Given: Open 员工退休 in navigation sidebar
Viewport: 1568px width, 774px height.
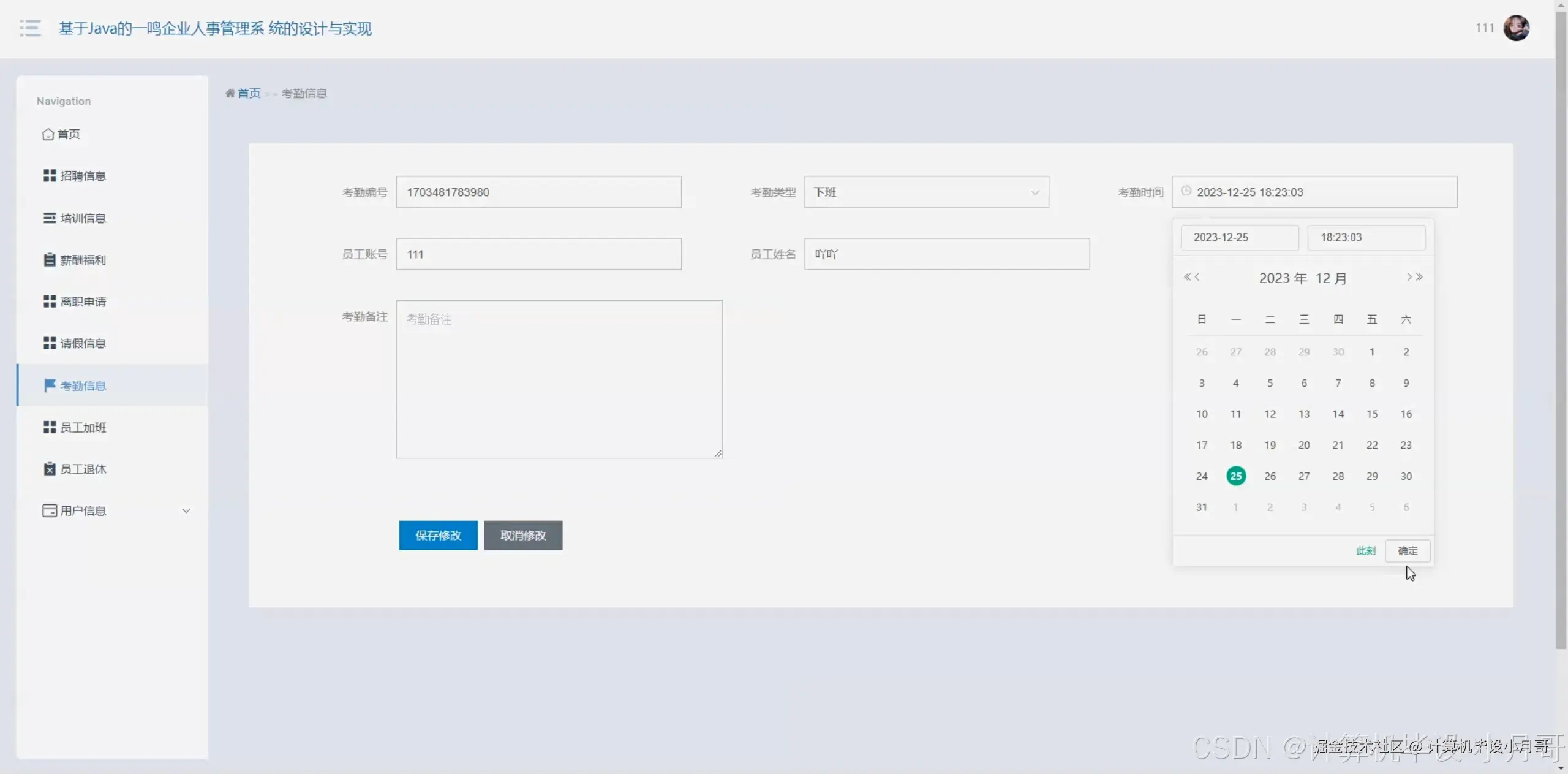Looking at the screenshot, I should tap(83, 469).
